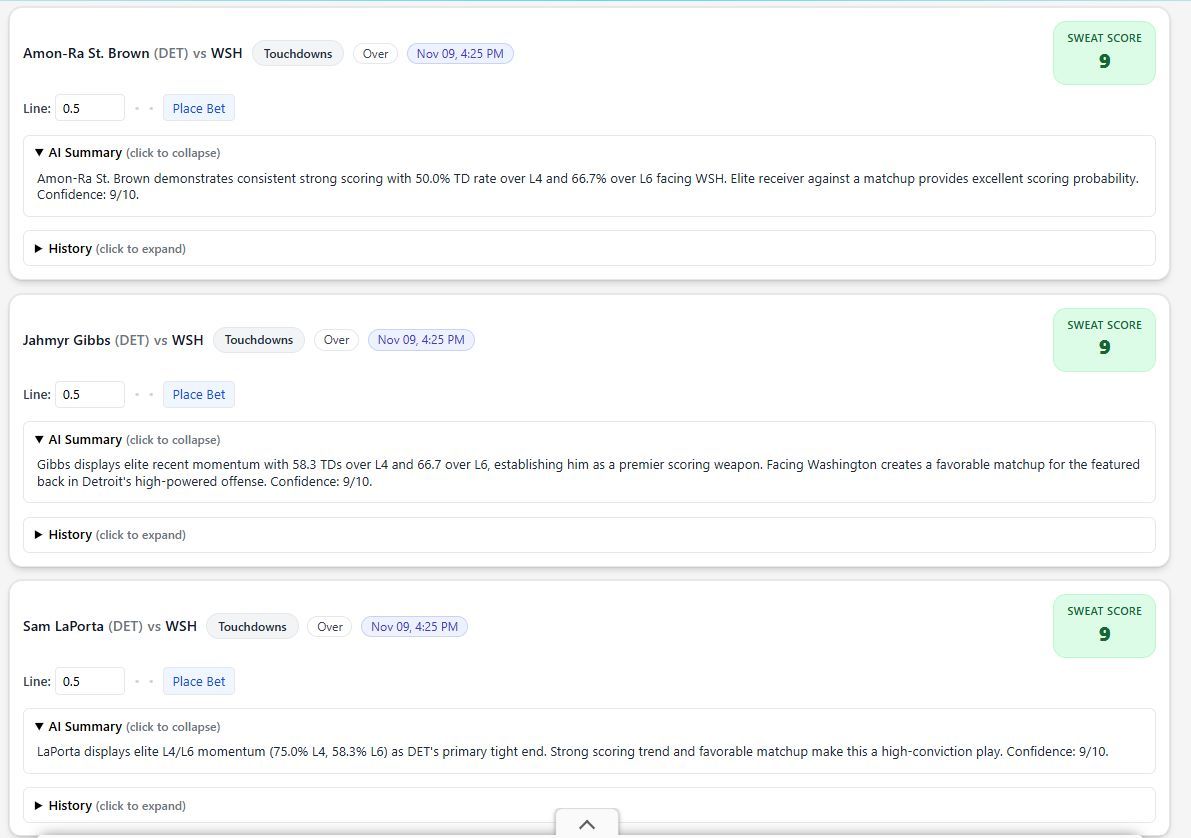Screen dimensions: 1191x838
Task: Click date badge on Jahmyr Gibbs card
Action: pyautogui.click(x=422, y=340)
